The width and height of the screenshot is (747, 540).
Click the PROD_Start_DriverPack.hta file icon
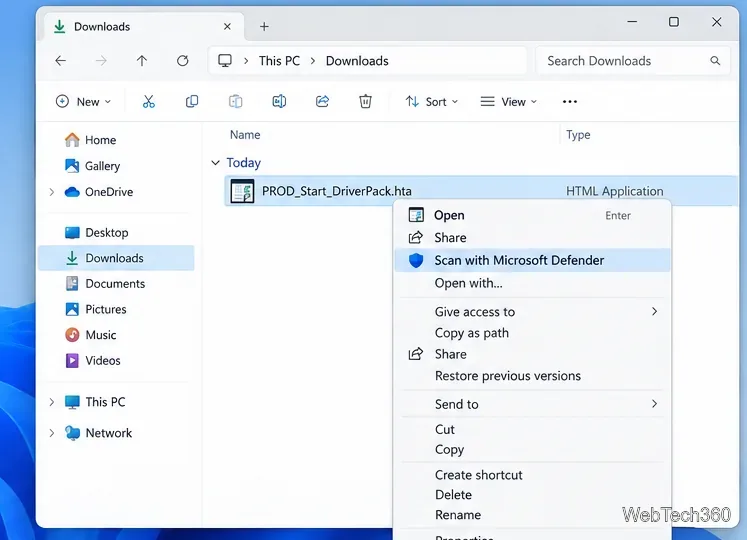click(x=242, y=191)
